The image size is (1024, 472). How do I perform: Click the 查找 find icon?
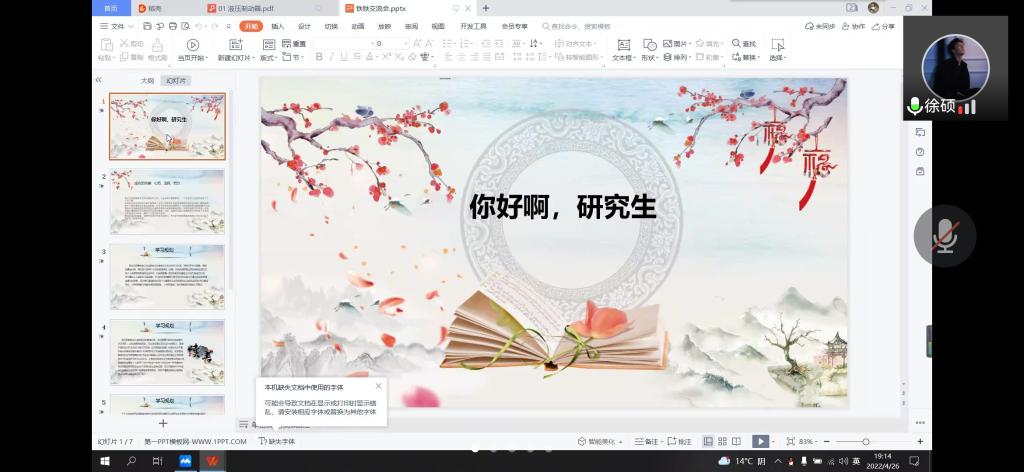(x=737, y=44)
